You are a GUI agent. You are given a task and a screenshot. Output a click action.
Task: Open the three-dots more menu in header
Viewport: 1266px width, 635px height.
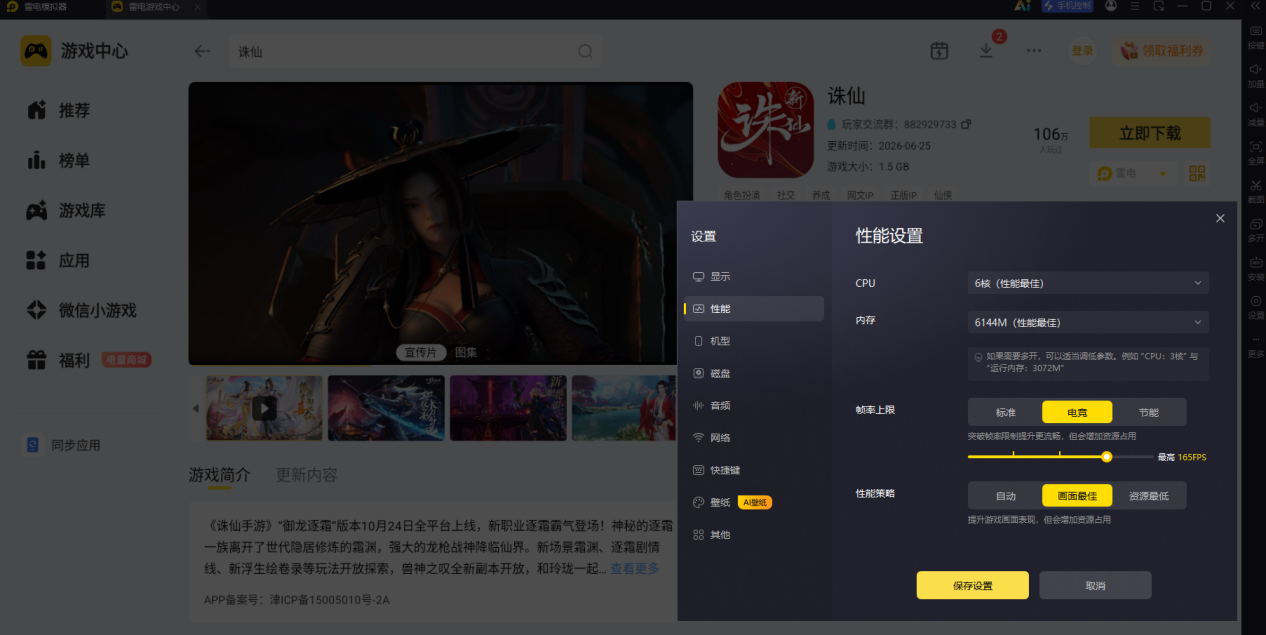tap(1035, 51)
